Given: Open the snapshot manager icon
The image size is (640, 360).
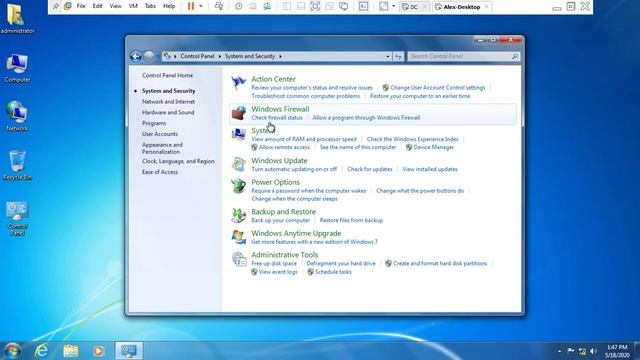Looking at the screenshot, I should (267, 6).
